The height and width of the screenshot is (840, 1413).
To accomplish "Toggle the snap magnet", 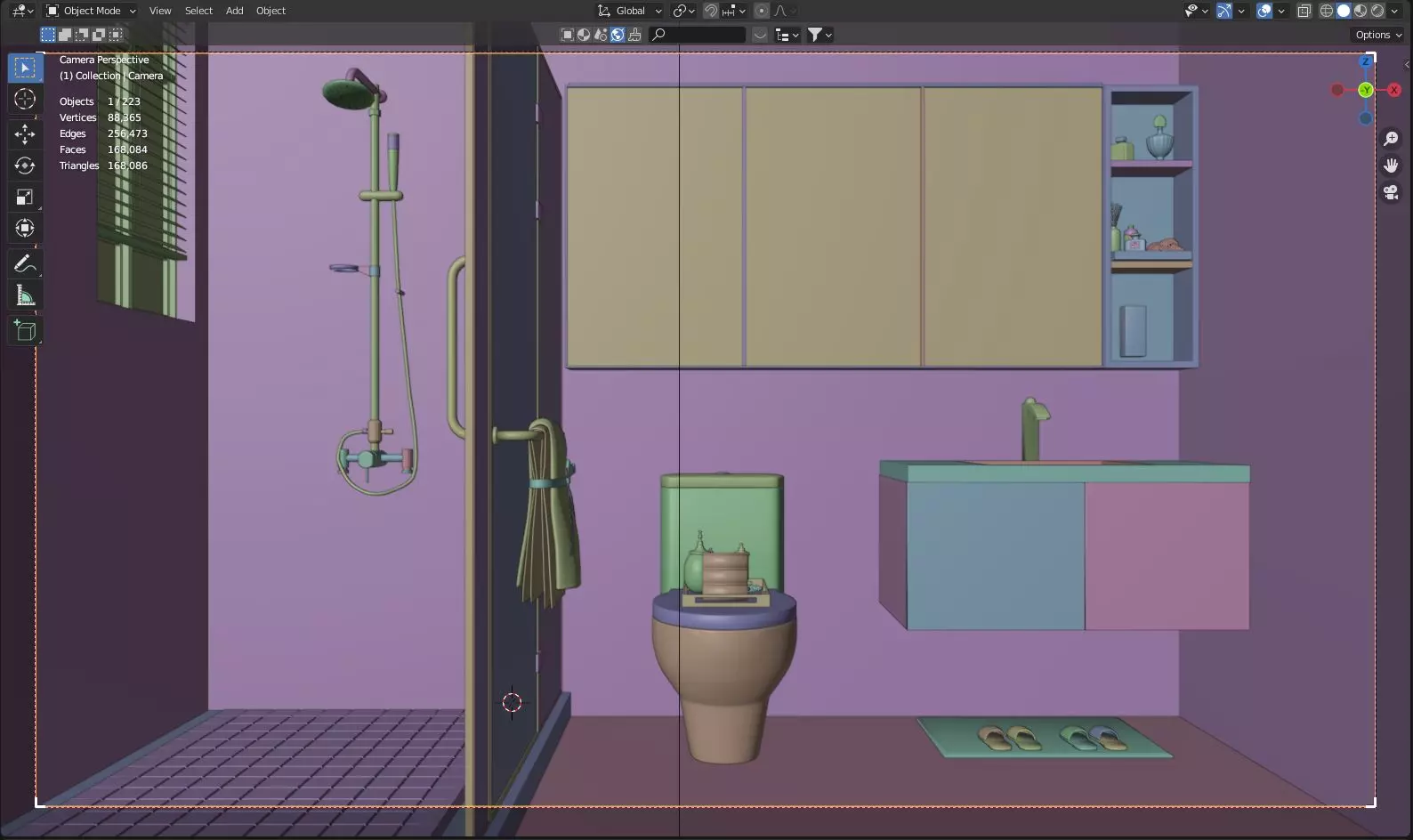I will 711,11.
